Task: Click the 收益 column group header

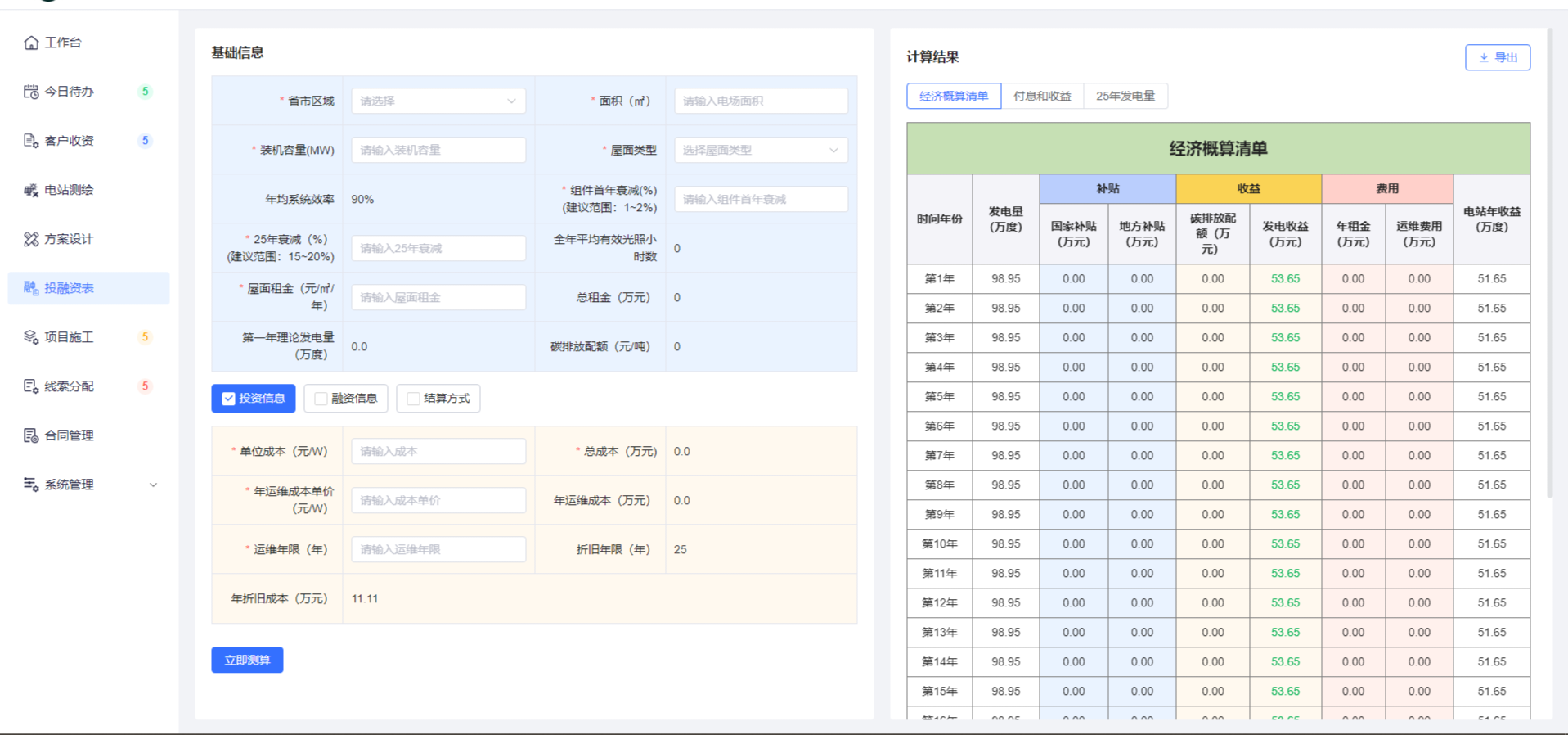Action: [1249, 189]
